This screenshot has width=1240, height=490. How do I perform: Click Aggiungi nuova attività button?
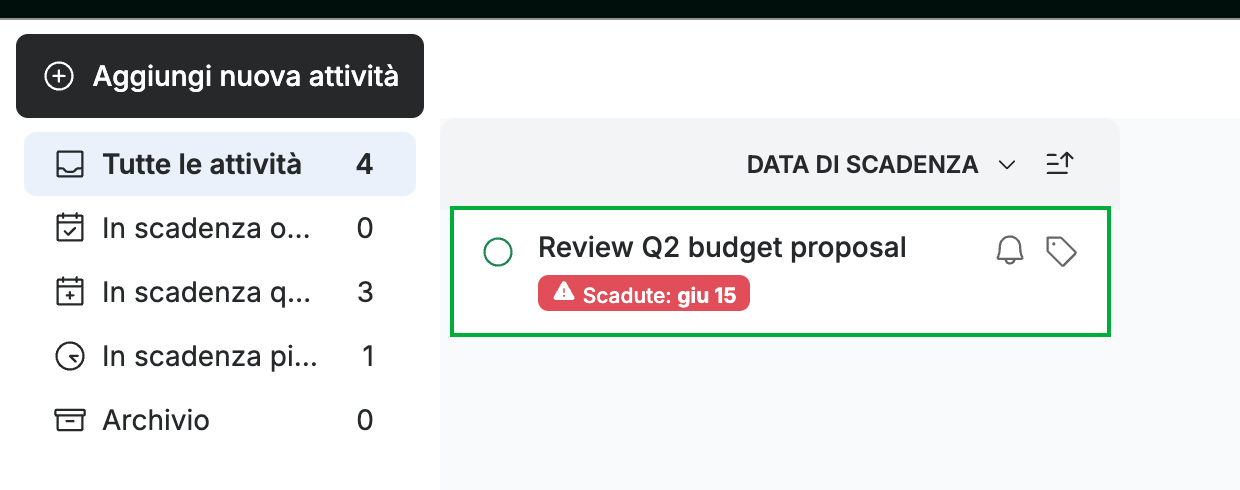tap(220, 76)
